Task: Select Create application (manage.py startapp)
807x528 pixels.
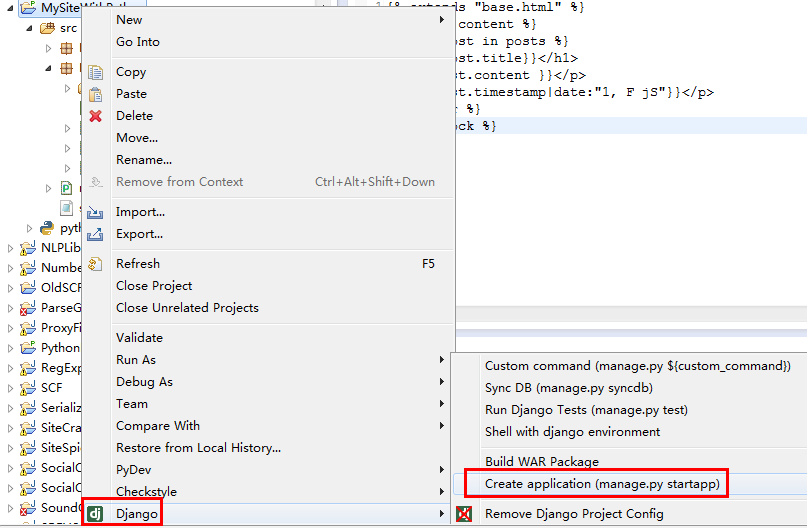Action: [601, 484]
